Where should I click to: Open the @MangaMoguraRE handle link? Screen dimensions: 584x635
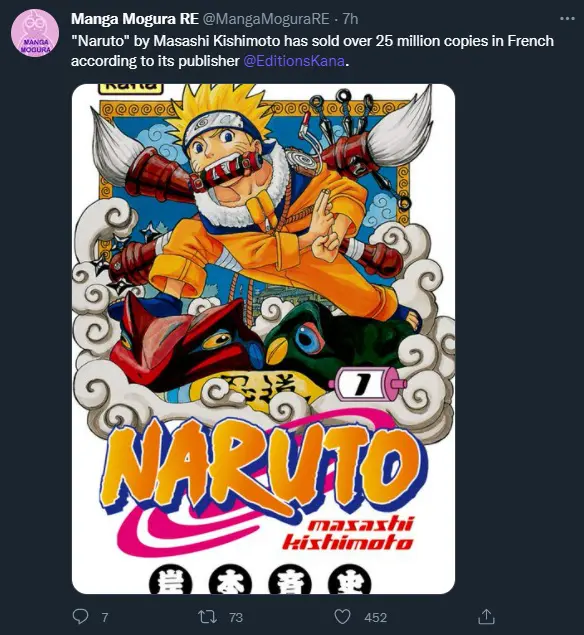pos(266,19)
